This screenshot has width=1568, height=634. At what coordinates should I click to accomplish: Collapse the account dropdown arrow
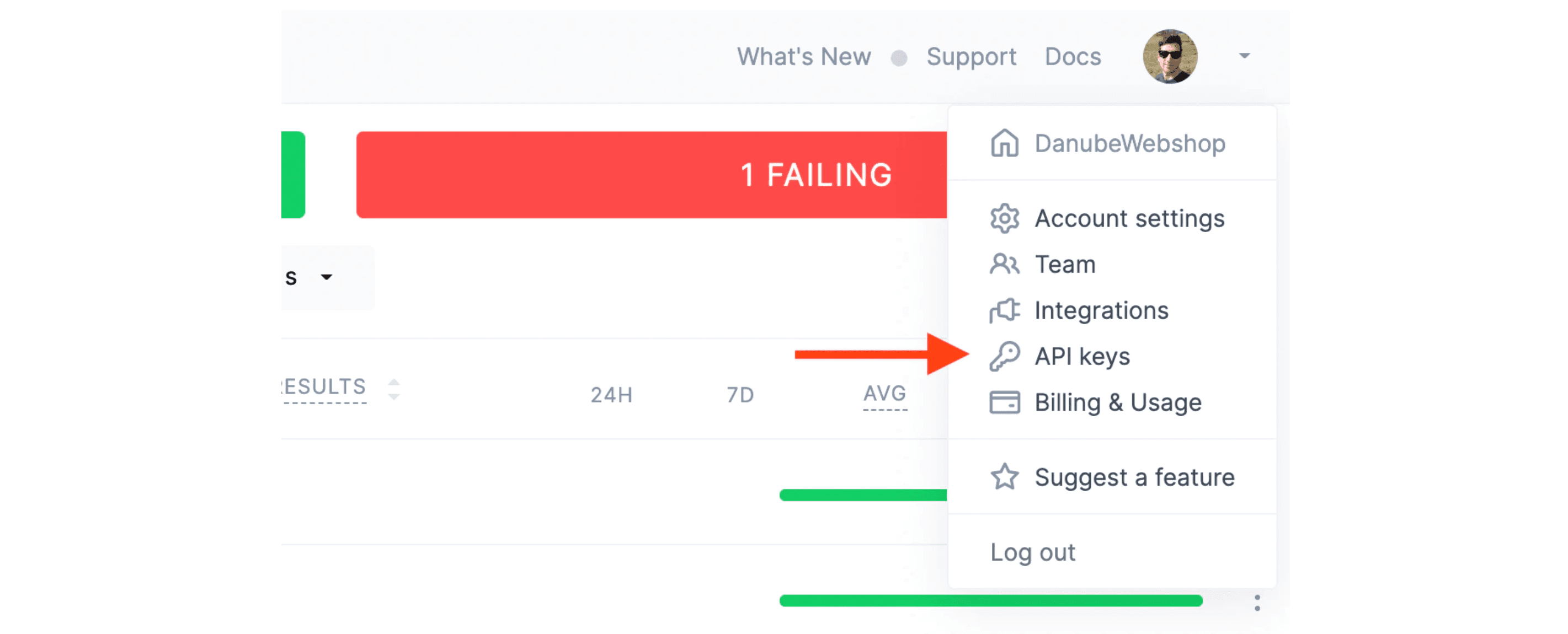coord(1244,56)
